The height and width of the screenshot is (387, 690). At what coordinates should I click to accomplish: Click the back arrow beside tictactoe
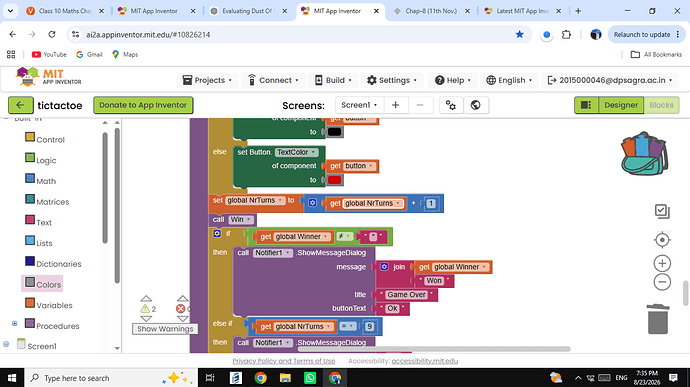coord(20,105)
